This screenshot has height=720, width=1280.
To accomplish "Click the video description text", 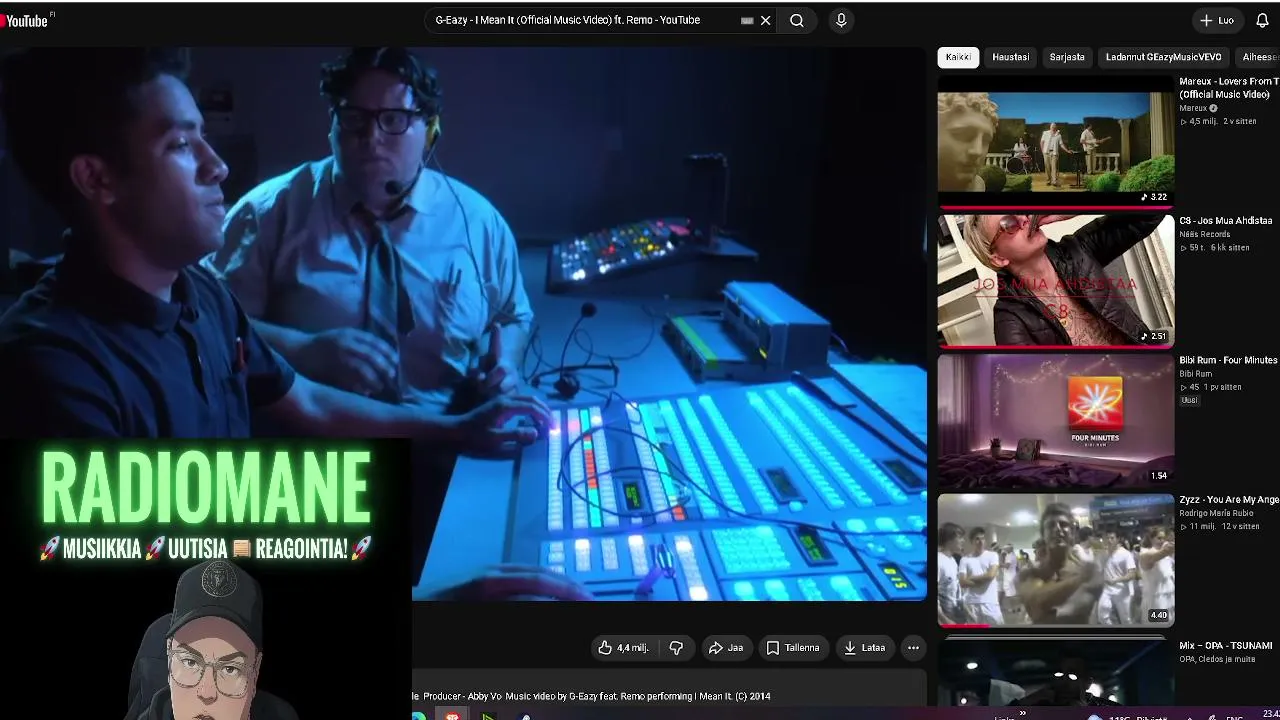I will tap(591, 696).
